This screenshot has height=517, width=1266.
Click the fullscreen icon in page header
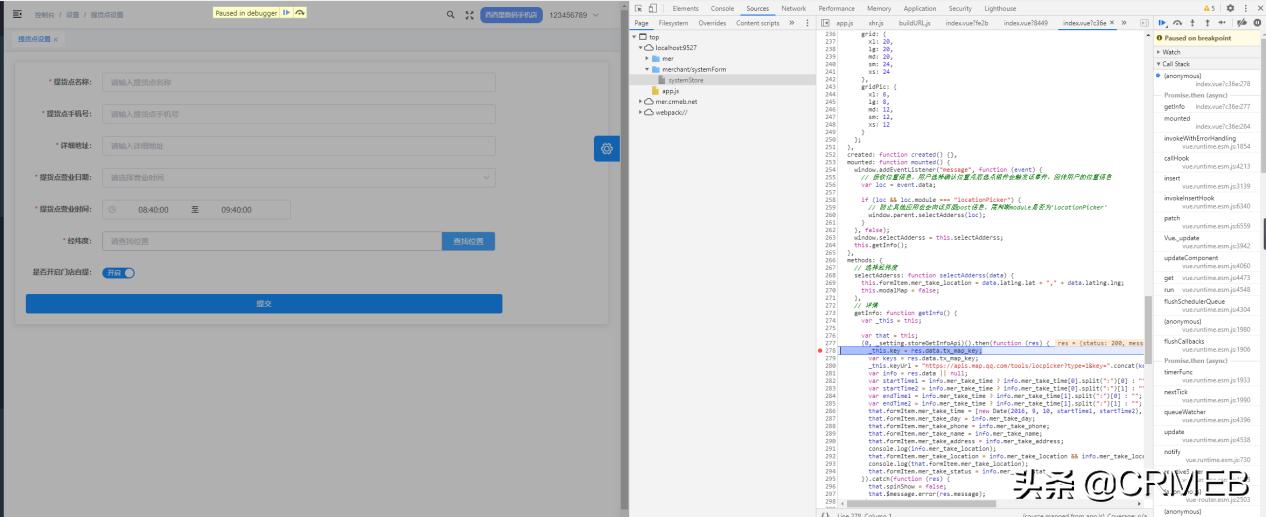point(471,15)
